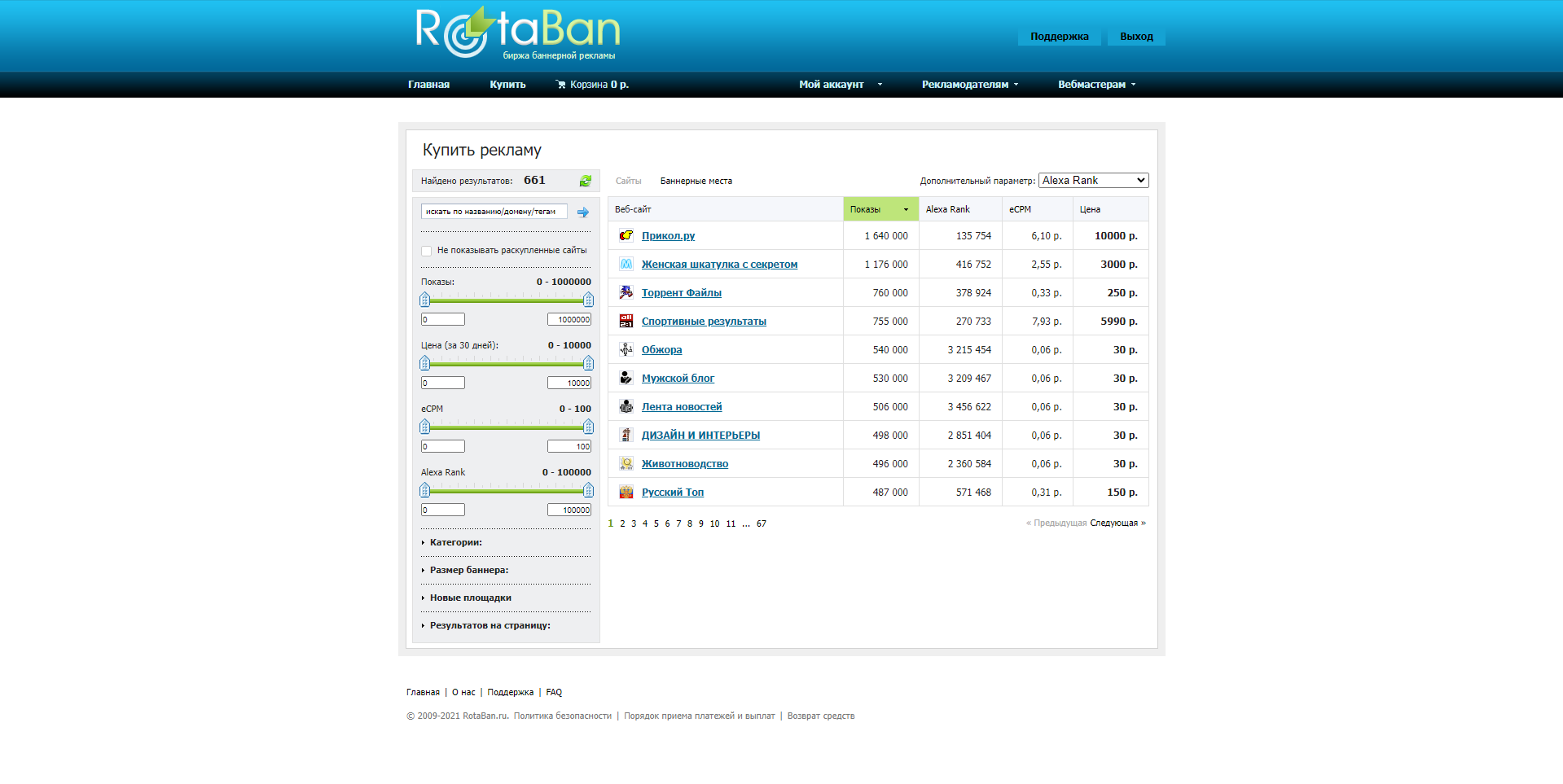Open the FAQ footer link
Screen dimensions: 1563x784
554,693
